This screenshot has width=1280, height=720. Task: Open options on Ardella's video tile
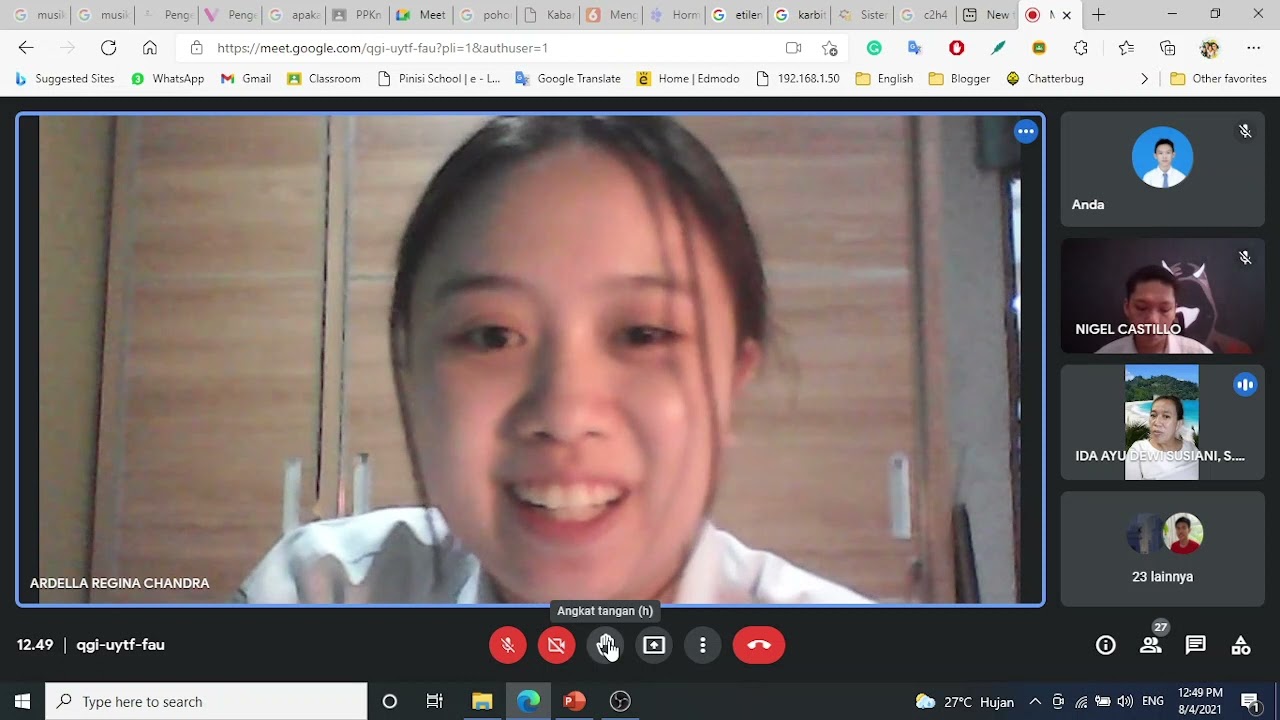click(1026, 131)
